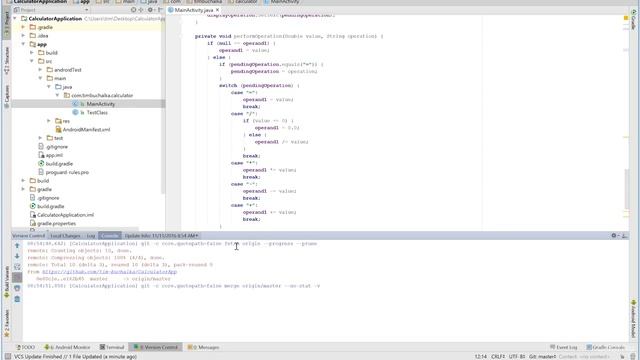Open the GitHub CalculatorApp repository link

pyautogui.click(x=109, y=272)
